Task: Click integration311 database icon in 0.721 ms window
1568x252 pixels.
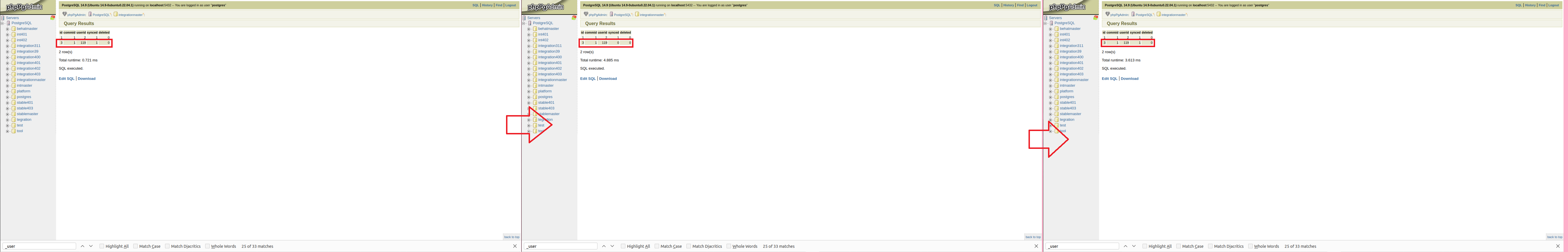Action: point(13,46)
